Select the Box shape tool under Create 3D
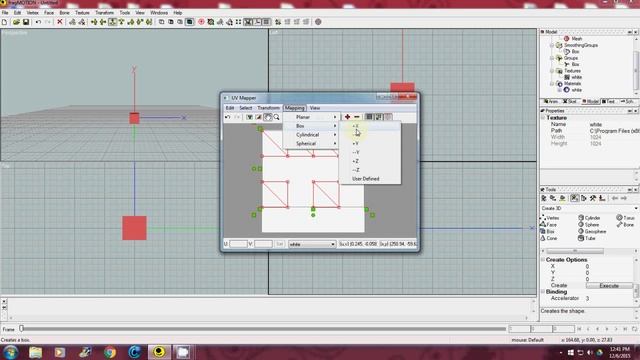Screen dimensions: 640x360 547,231
